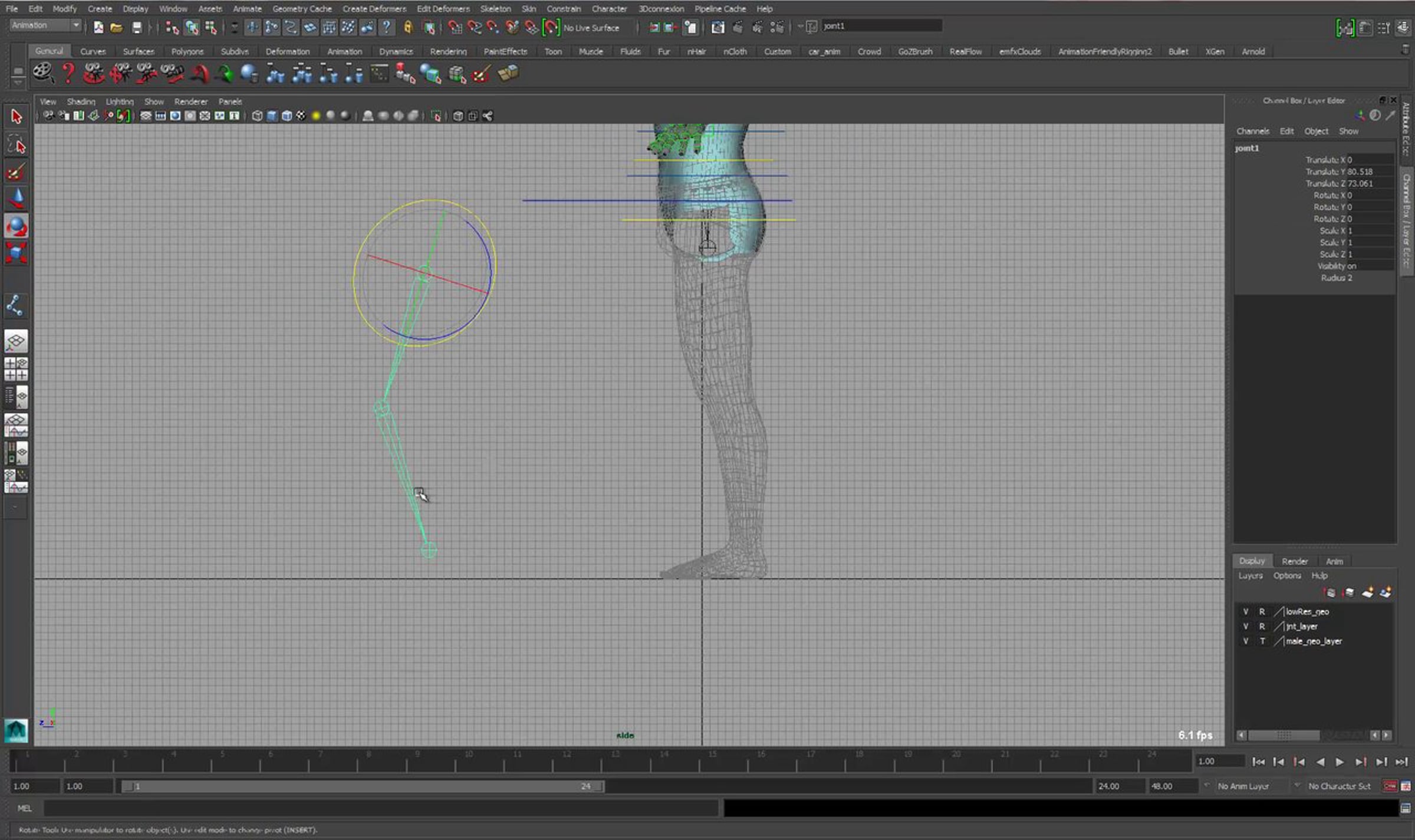Open the Create Deformers menu
Screen dimensions: 1415x840
(x=374, y=9)
